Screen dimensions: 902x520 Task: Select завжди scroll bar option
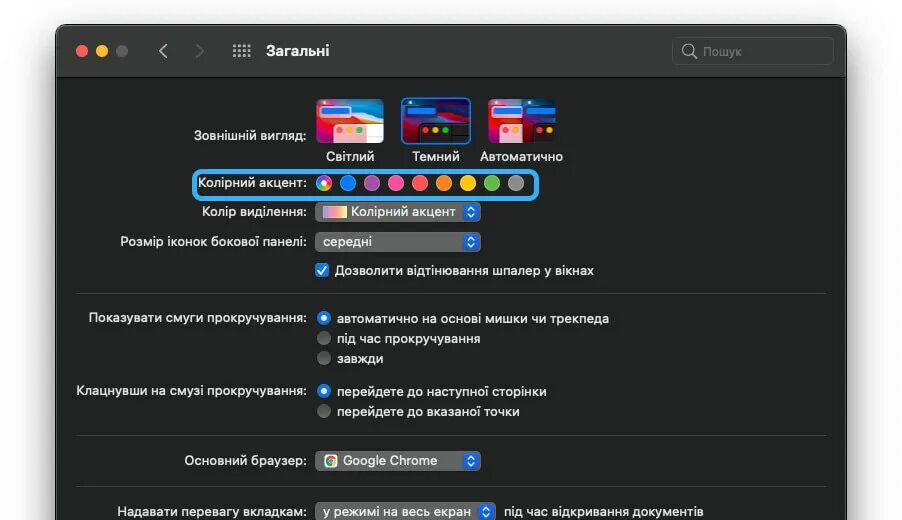click(324, 358)
